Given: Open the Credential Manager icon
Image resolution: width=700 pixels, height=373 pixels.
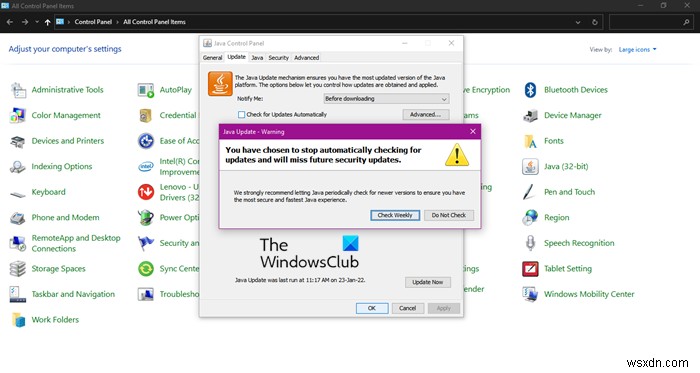Looking at the screenshot, I should [146, 116].
